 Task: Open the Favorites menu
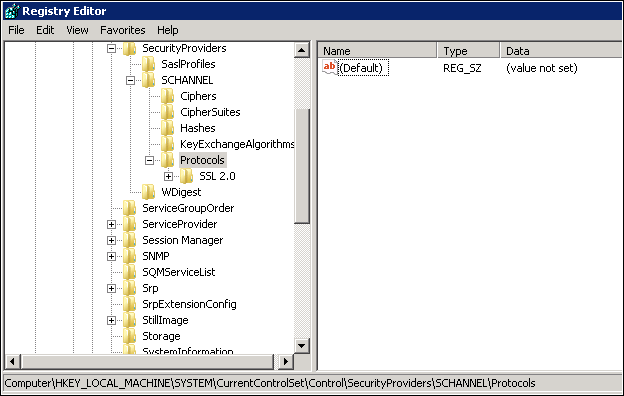click(123, 30)
